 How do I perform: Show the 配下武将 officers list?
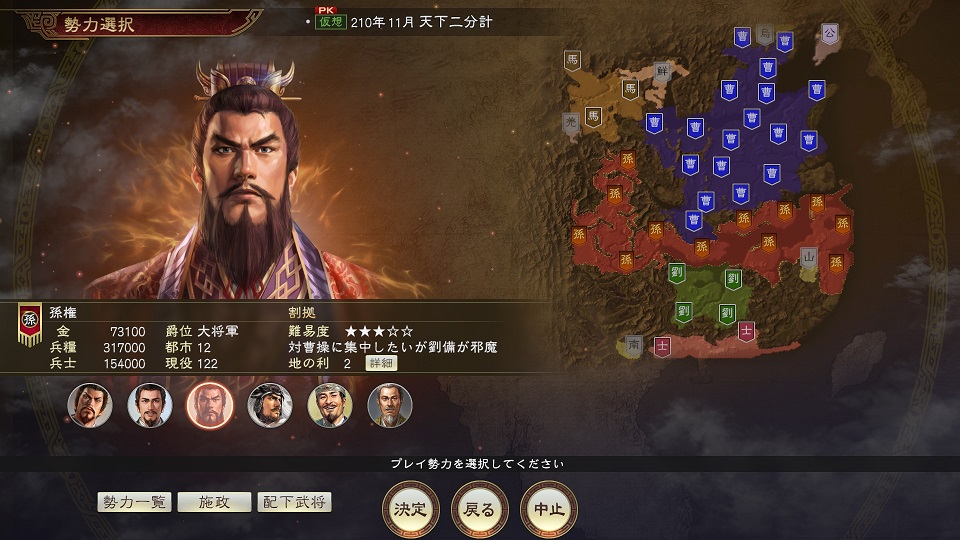(294, 502)
